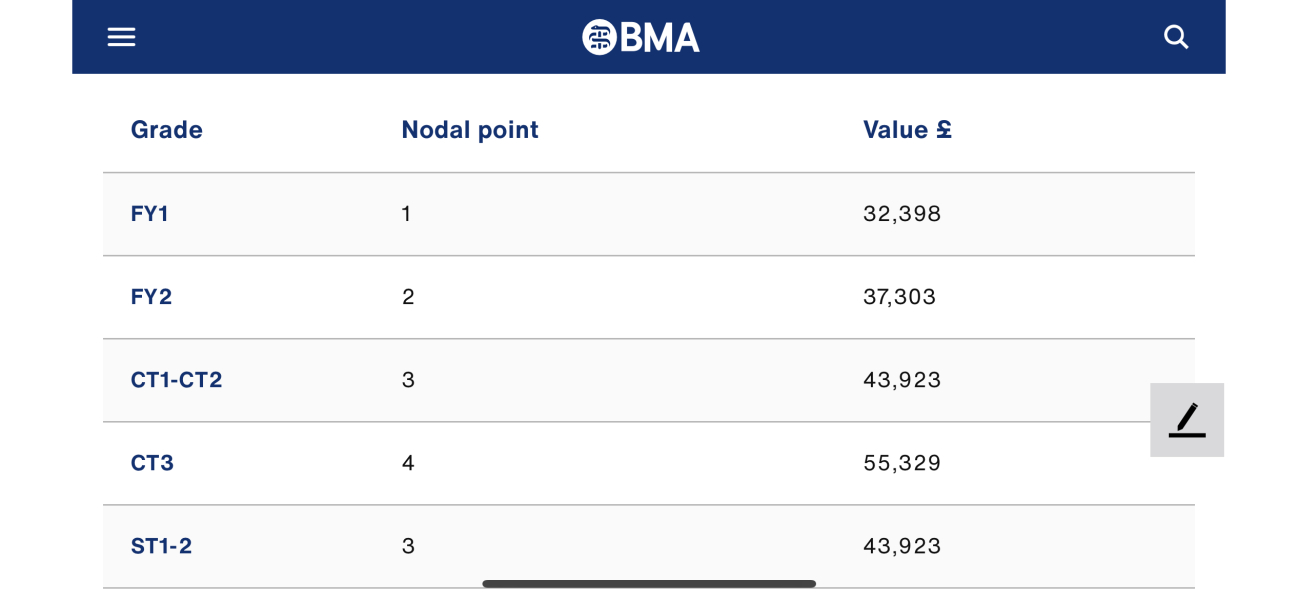
Task: Click the Nodal point column header
Action: pos(470,130)
